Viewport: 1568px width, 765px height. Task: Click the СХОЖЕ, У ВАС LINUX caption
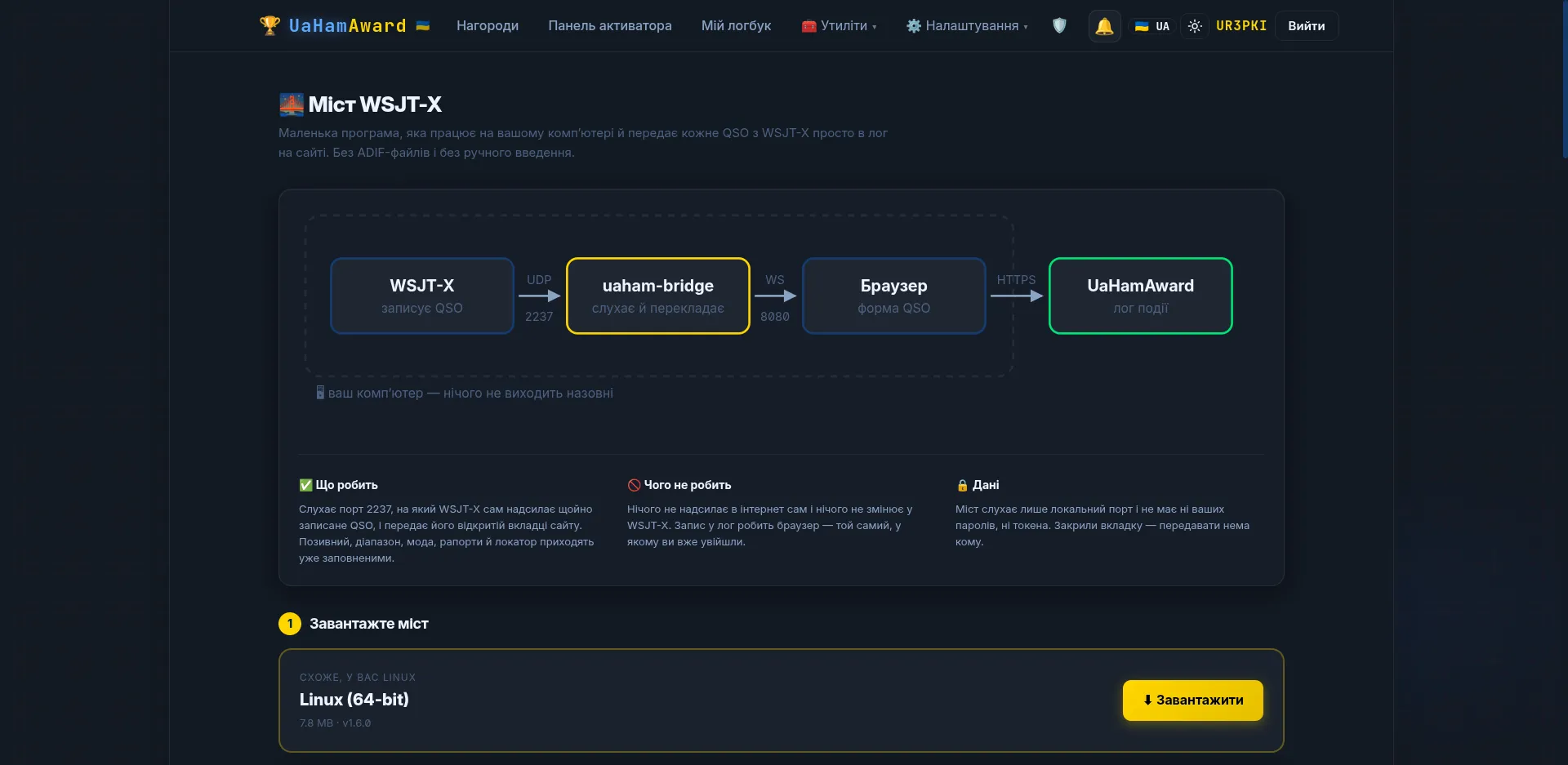pyautogui.click(x=358, y=678)
